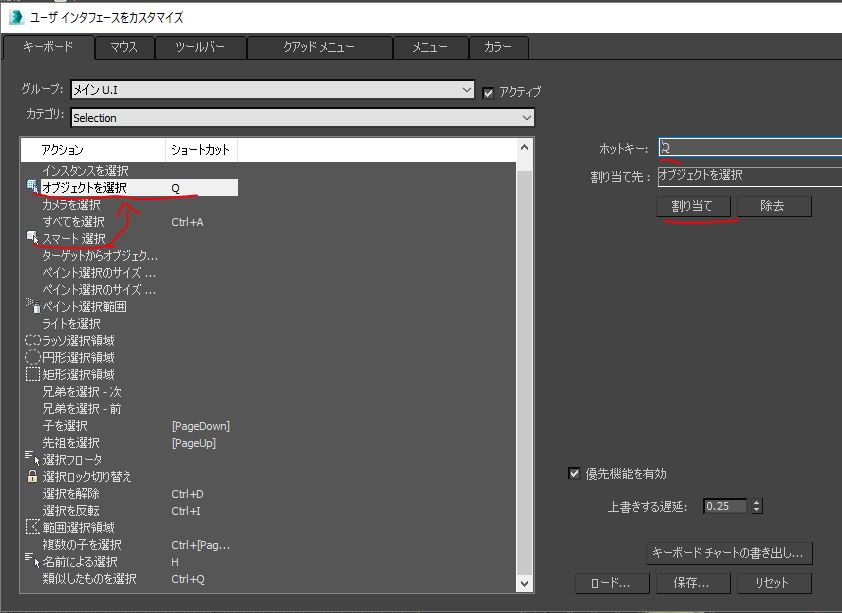Toggle the アクティブ (Active) checkbox
Screen dimensions: 842x613
point(488,92)
